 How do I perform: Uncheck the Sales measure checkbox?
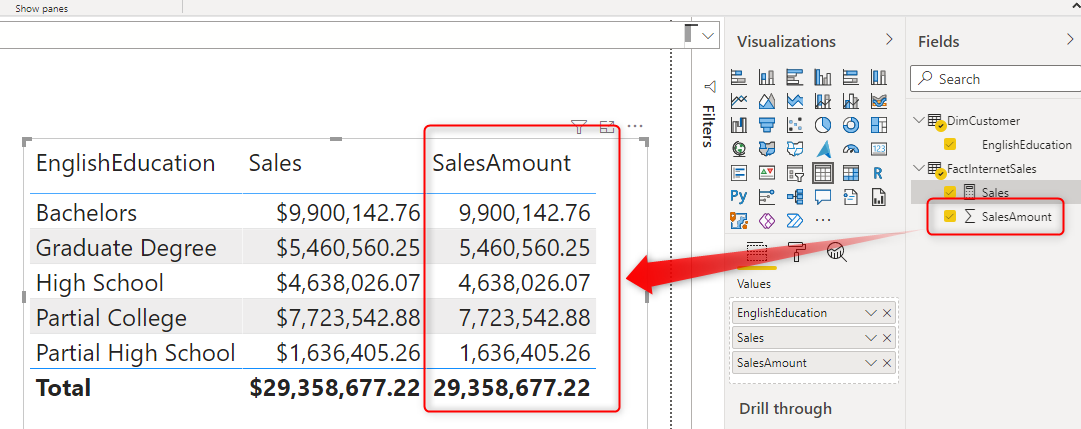point(950,192)
